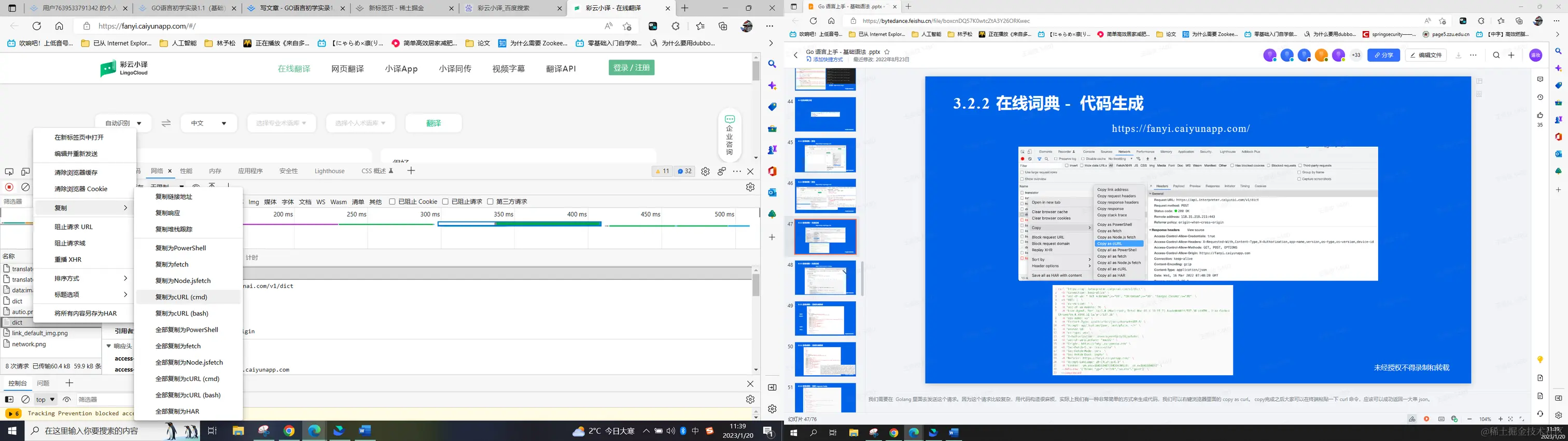This screenshot has width=1568, height=441.
Task: Toggle the console live expression eye icon
Action: coord(67,400)
